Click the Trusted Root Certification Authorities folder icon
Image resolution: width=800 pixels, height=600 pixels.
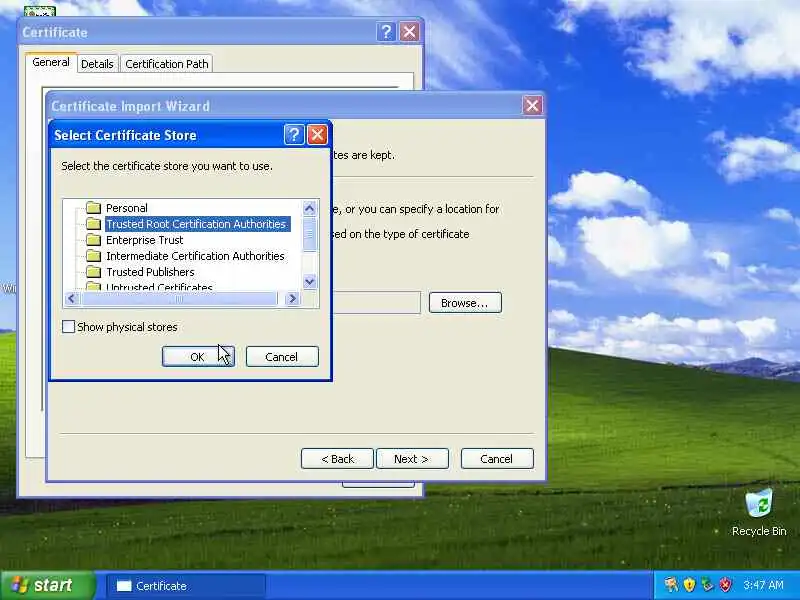point(93,223)
